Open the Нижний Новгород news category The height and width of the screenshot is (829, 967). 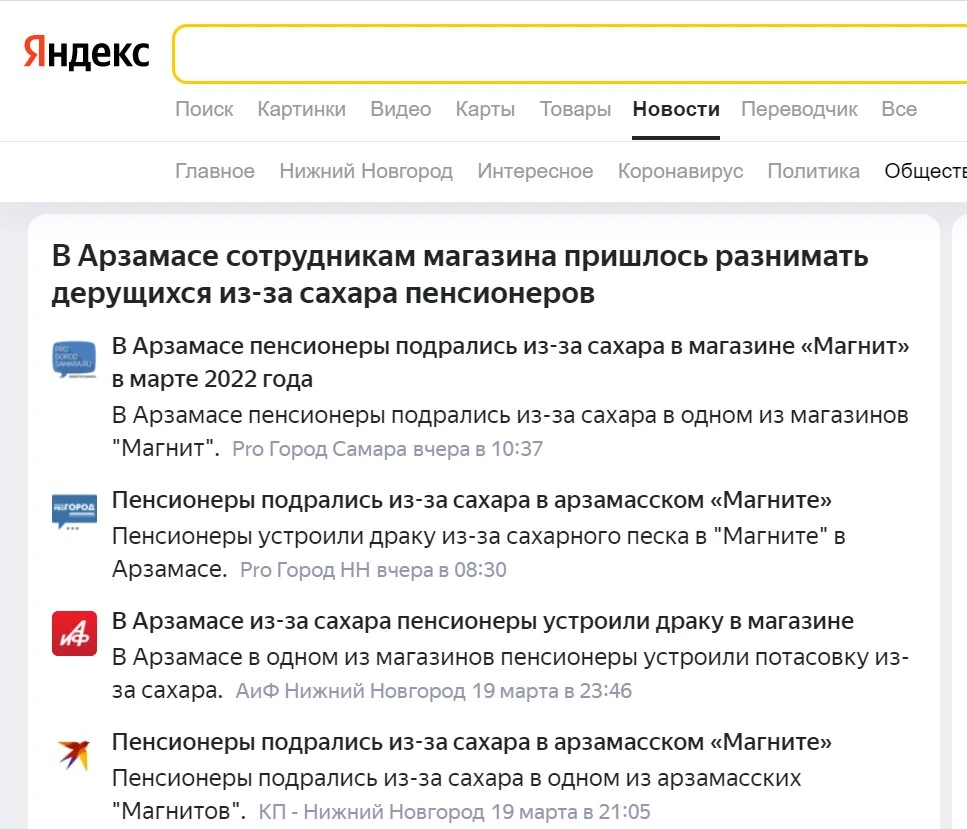(x=366, y=171)
